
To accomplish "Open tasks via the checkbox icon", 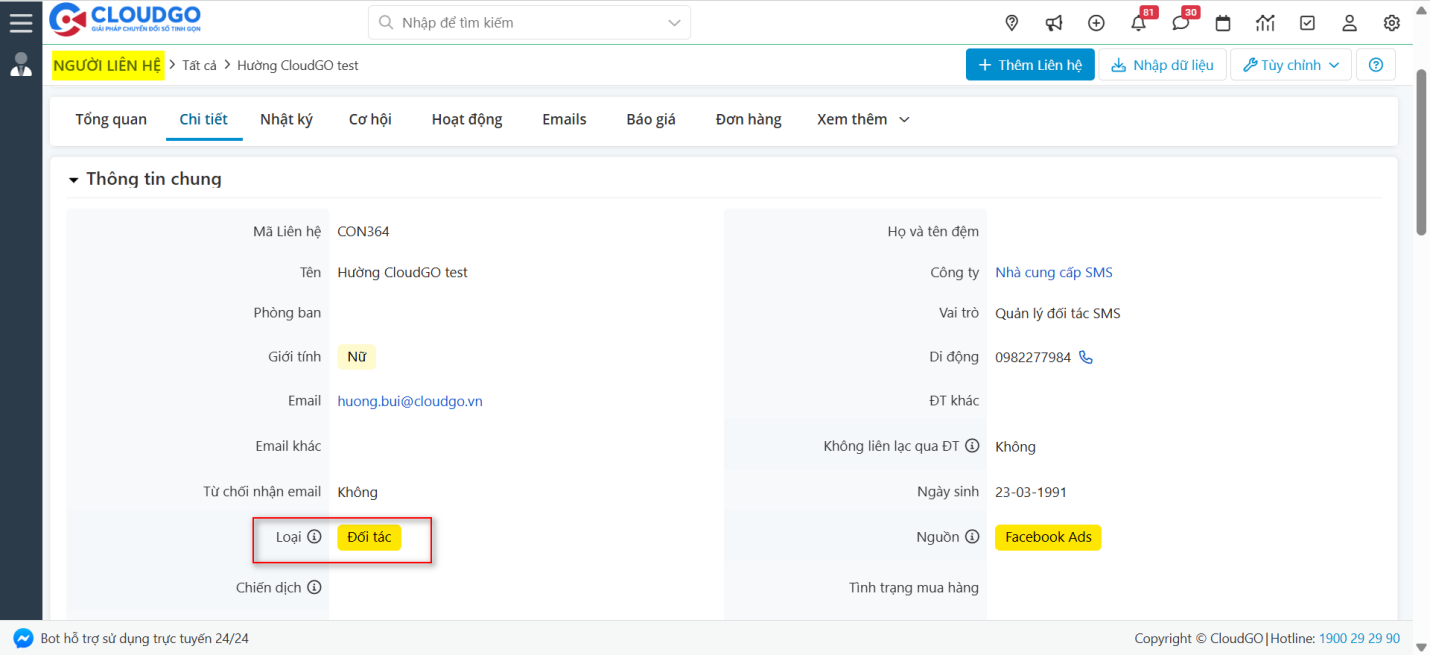I will (x=1307, y=22).
